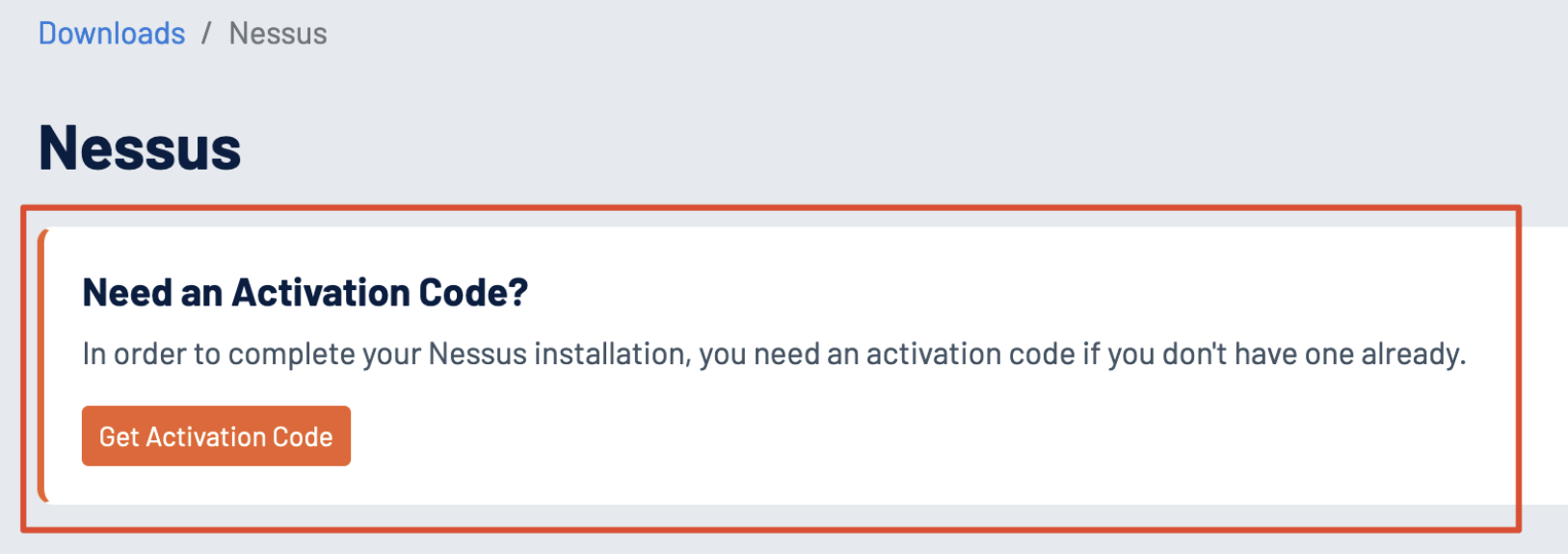Open the Downloads breadcrumb link

(x=112, y=34)
